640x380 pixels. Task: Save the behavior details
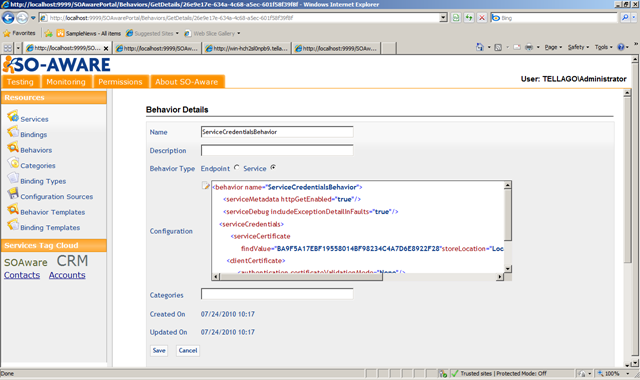159,351
